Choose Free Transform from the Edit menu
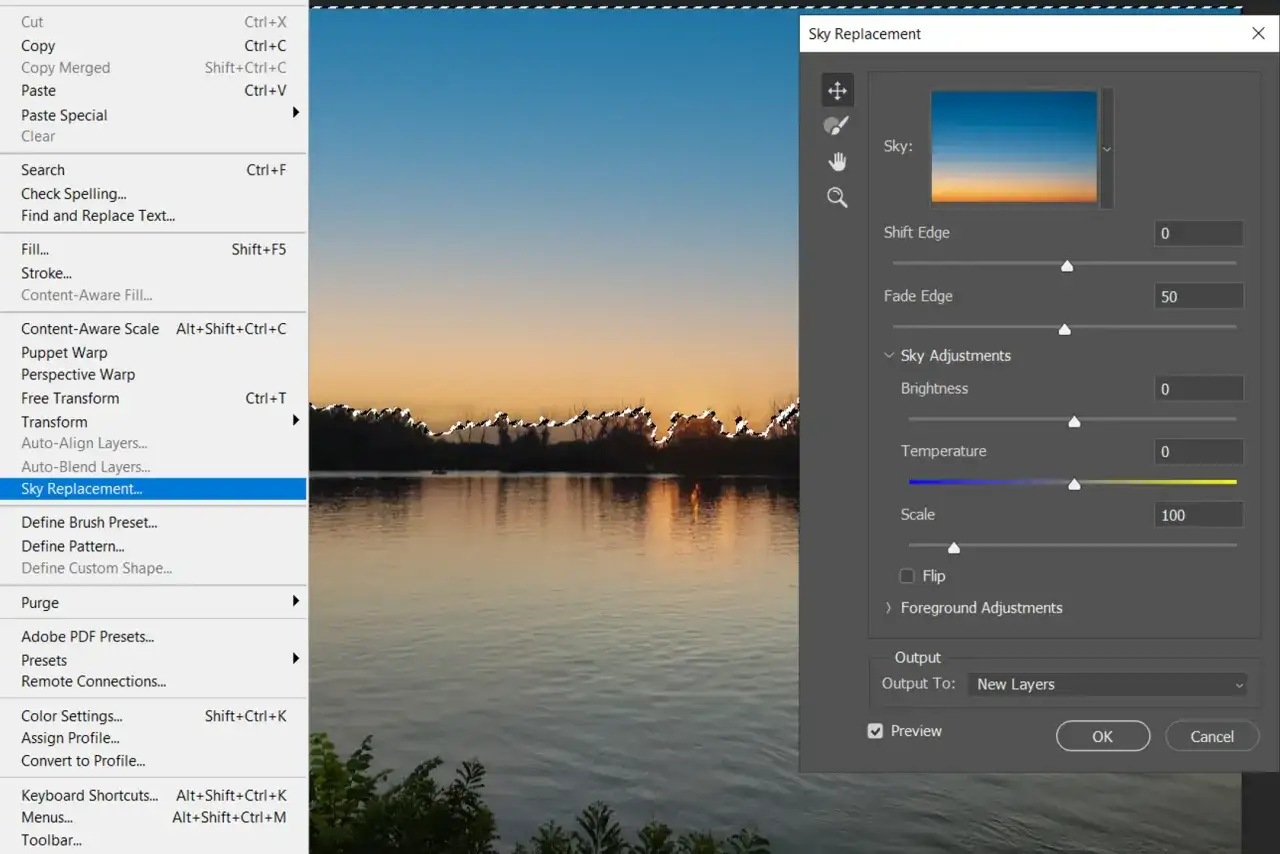 point(70,398)
